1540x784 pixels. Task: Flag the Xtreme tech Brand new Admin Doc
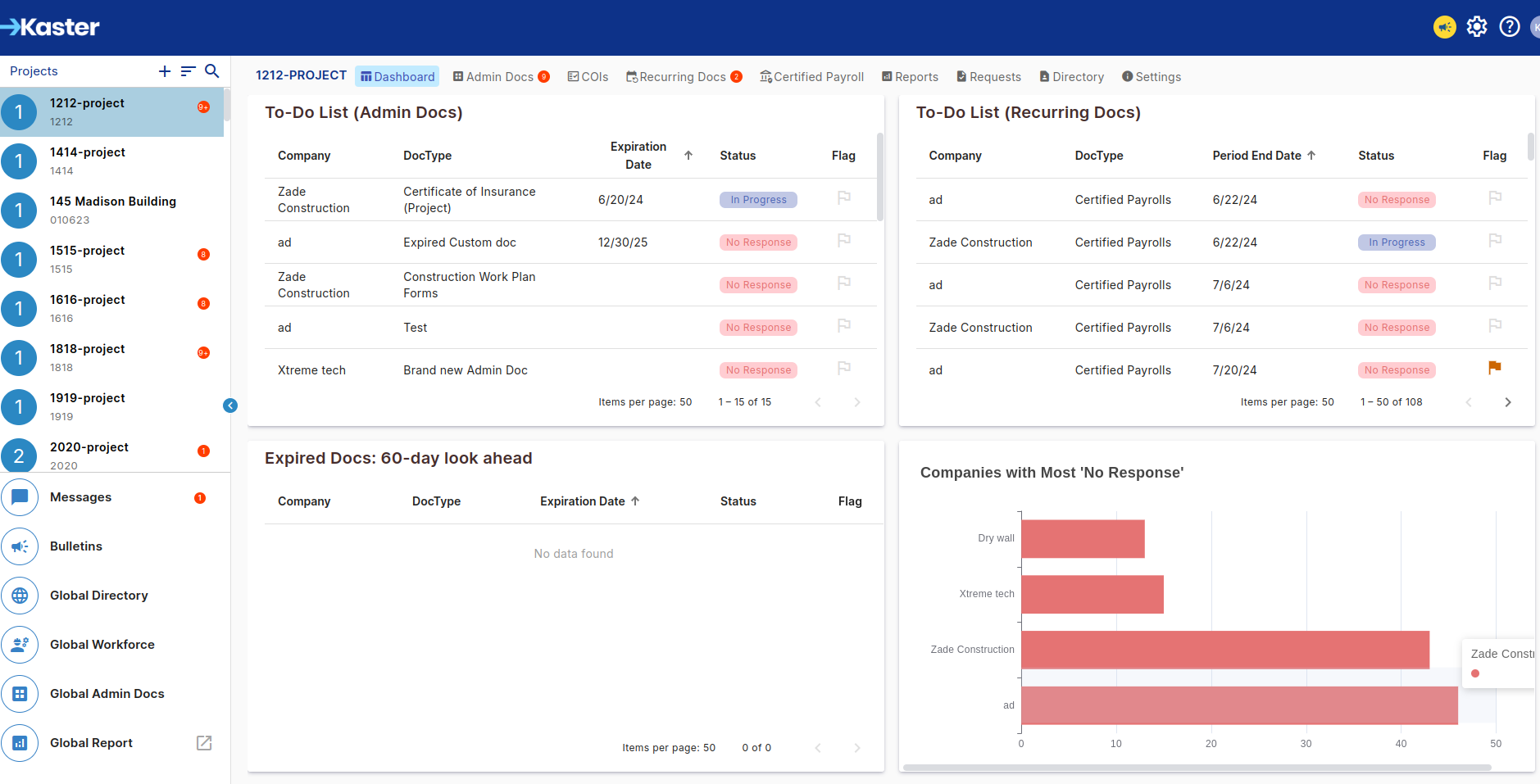coord(843,369)
